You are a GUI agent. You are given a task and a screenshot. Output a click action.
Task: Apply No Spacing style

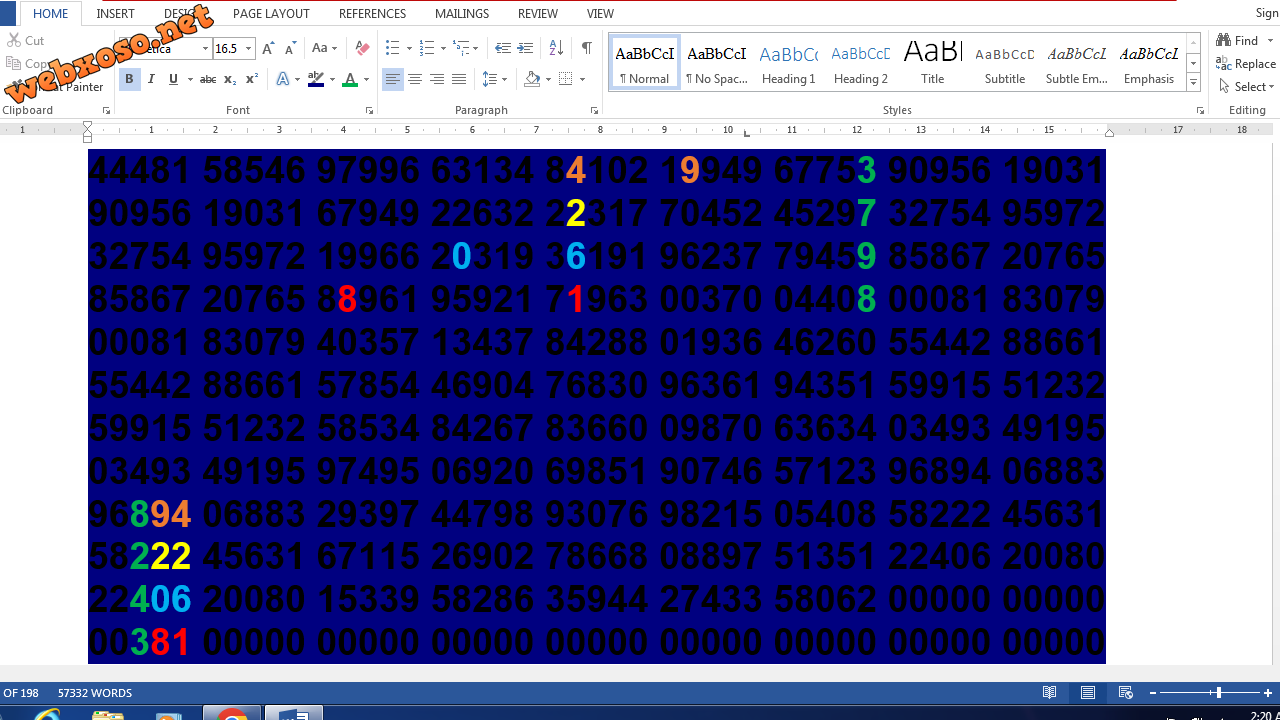[717, 62]
